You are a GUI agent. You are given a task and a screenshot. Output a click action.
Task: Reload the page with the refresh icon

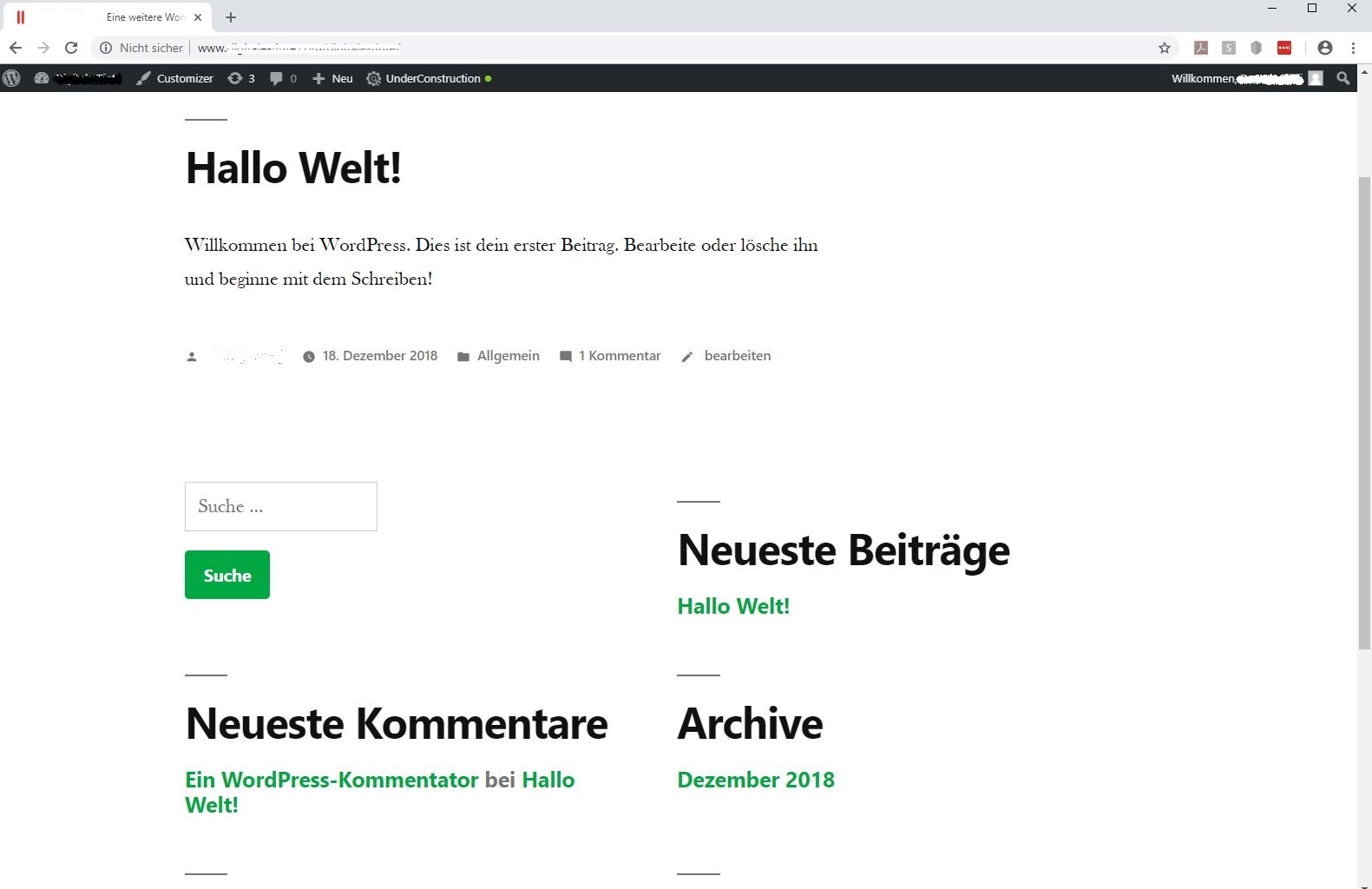click(71, 48)
